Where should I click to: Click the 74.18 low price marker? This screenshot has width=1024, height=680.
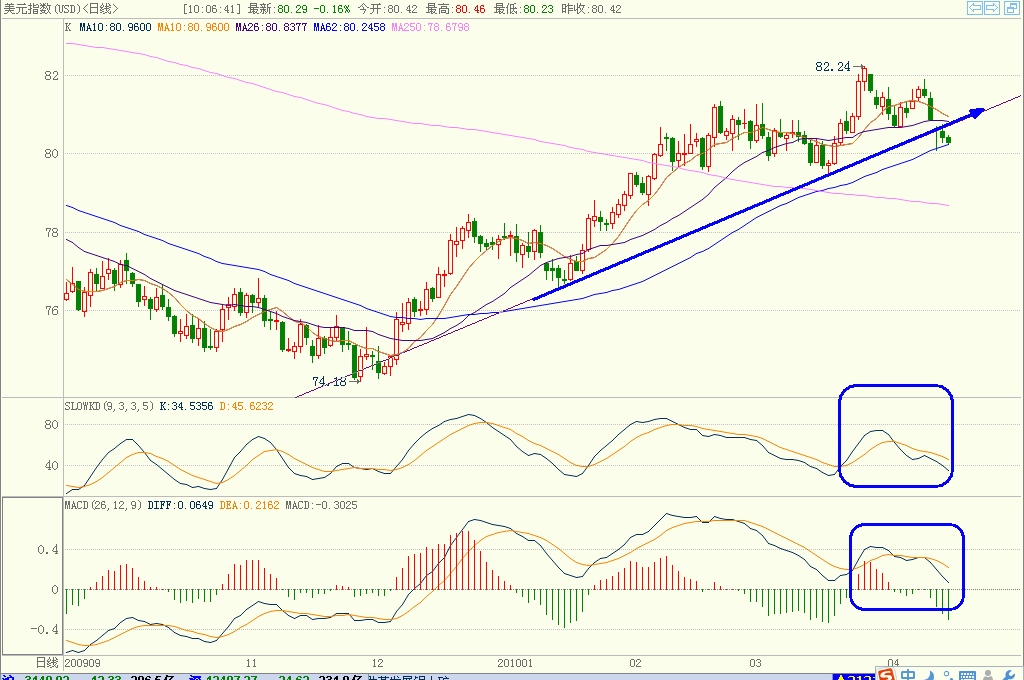329,381
